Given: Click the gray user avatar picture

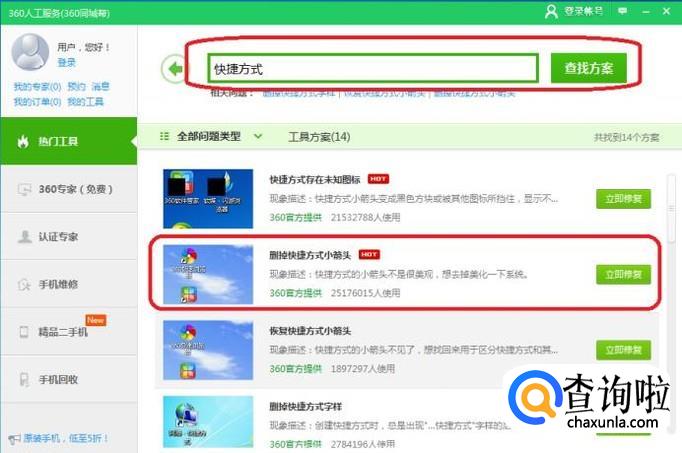Looking at the screenshot, I should click(30, 52).
